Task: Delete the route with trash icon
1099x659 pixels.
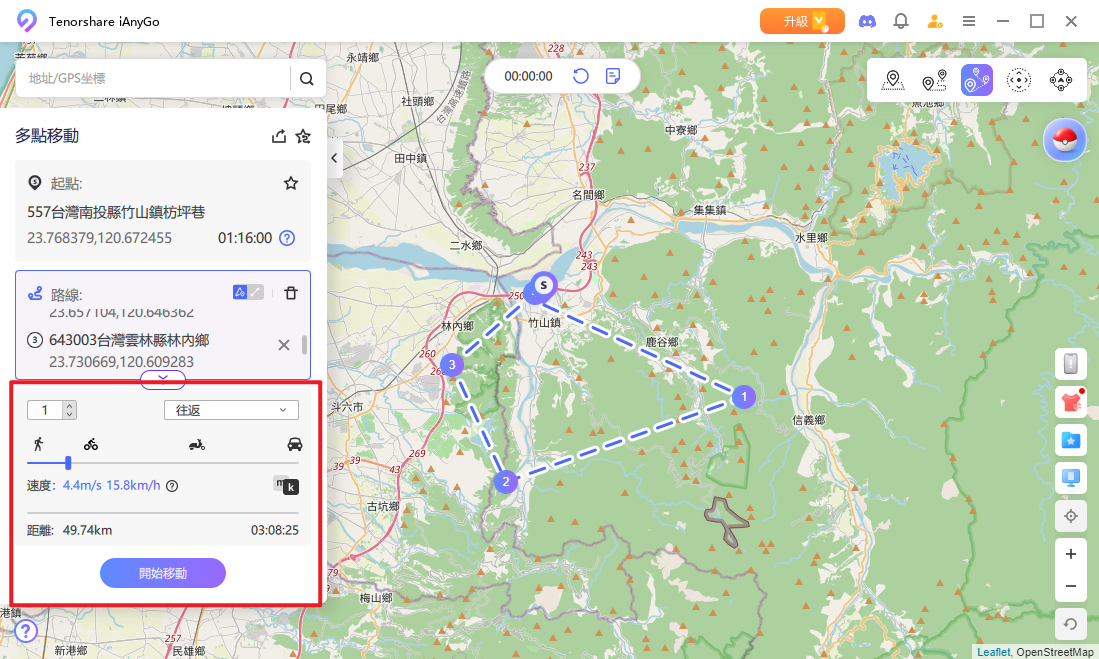Action: pos(291,293)
